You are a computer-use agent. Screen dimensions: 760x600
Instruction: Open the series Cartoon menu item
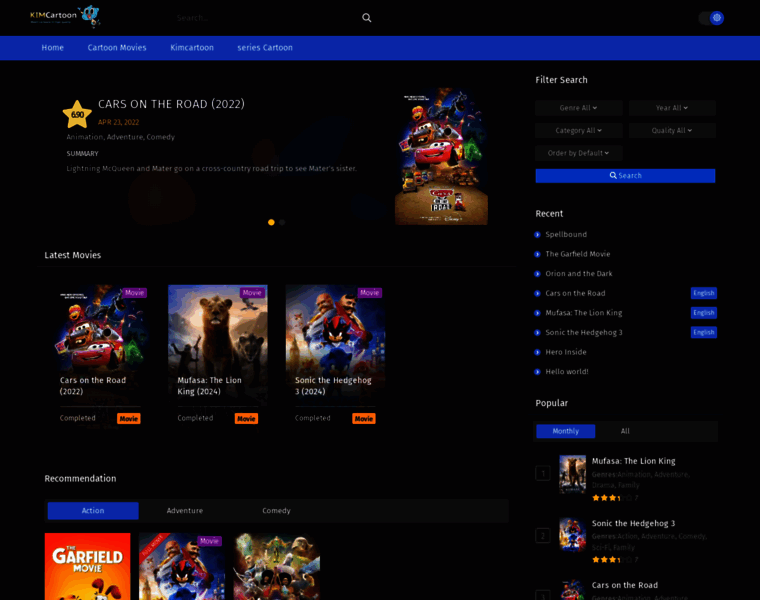coord(265,47)
